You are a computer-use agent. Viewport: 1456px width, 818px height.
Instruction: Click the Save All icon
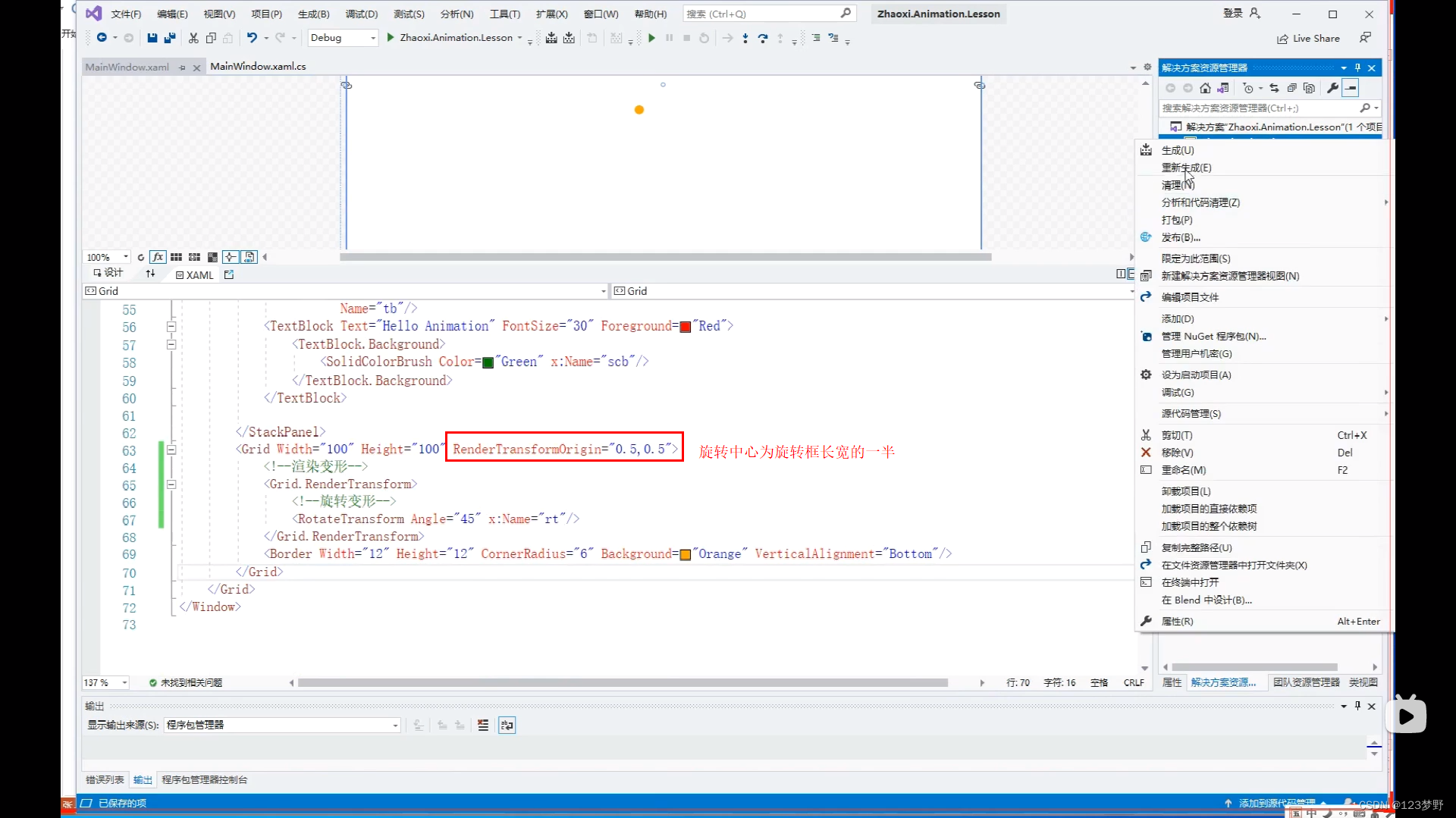point(170,38)
